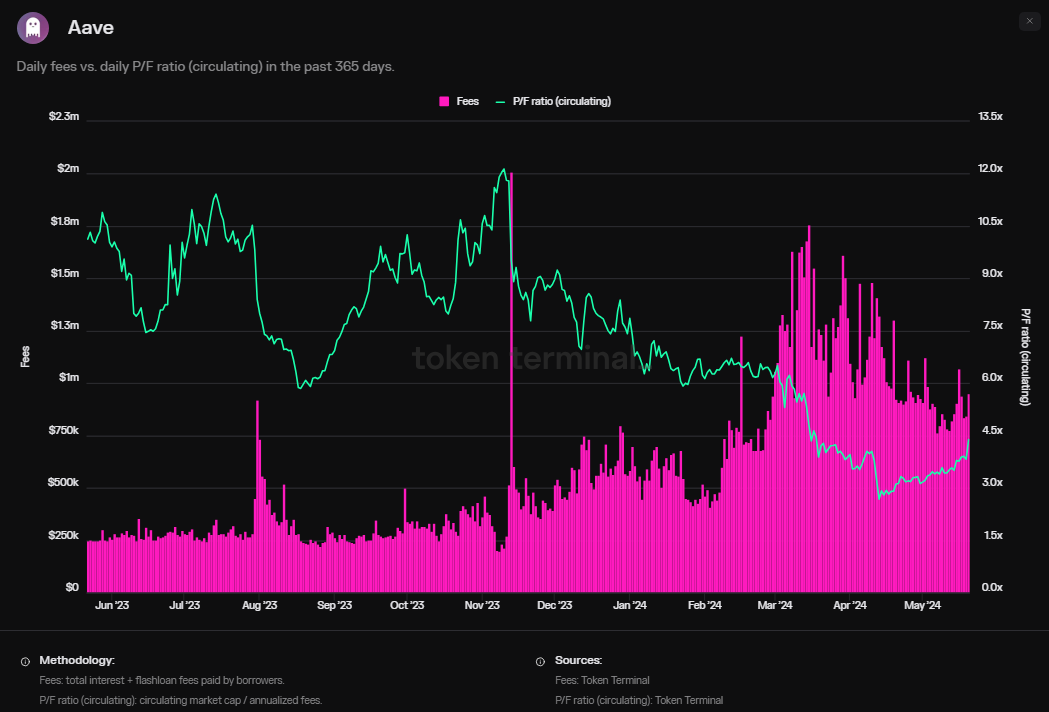The height and width of the screenshot is (712, 1049).
Task: Select the $2m fees axis label
Action: (x=68, y=169)
